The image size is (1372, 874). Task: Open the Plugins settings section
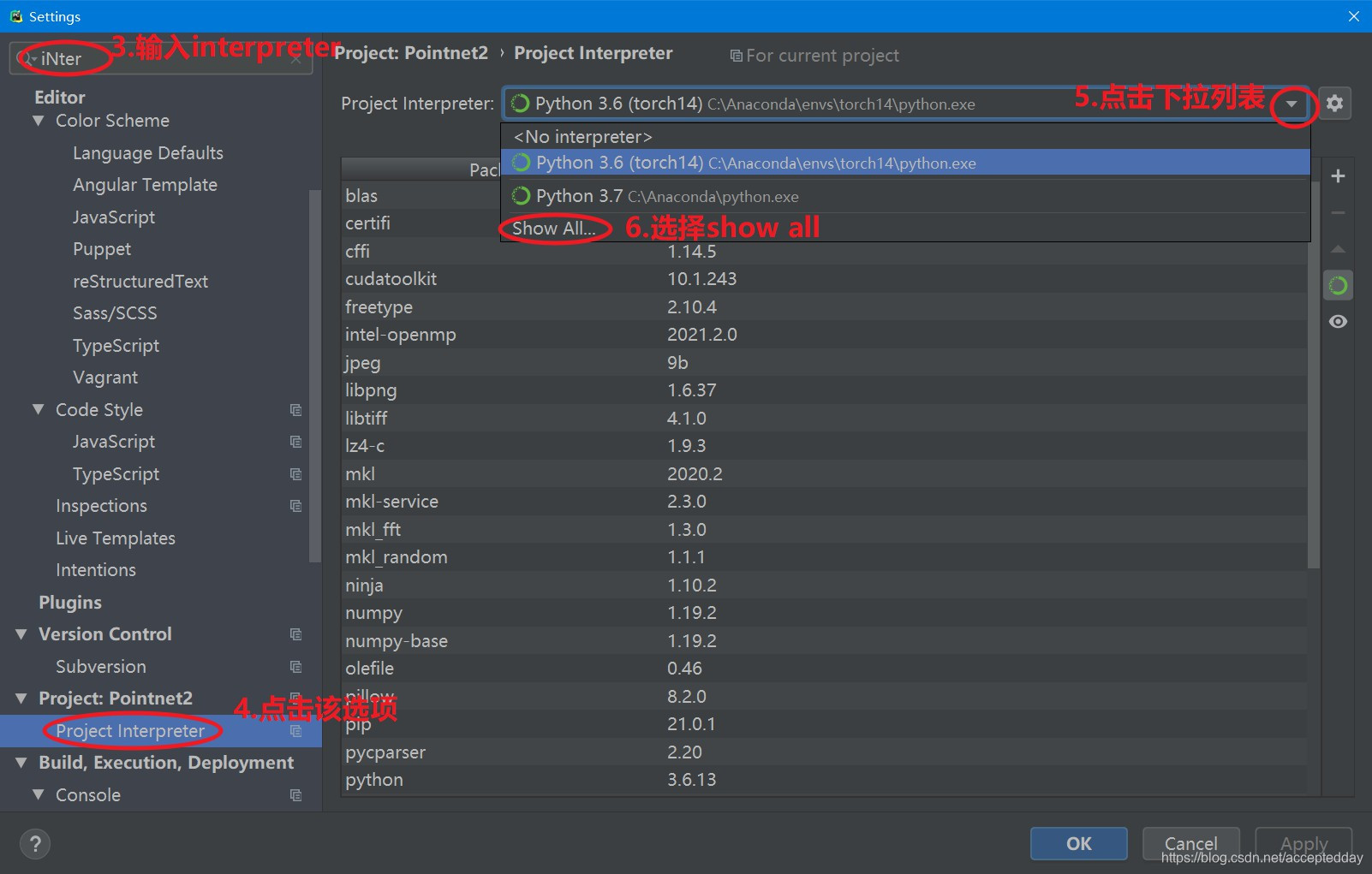tap(70, 603)
